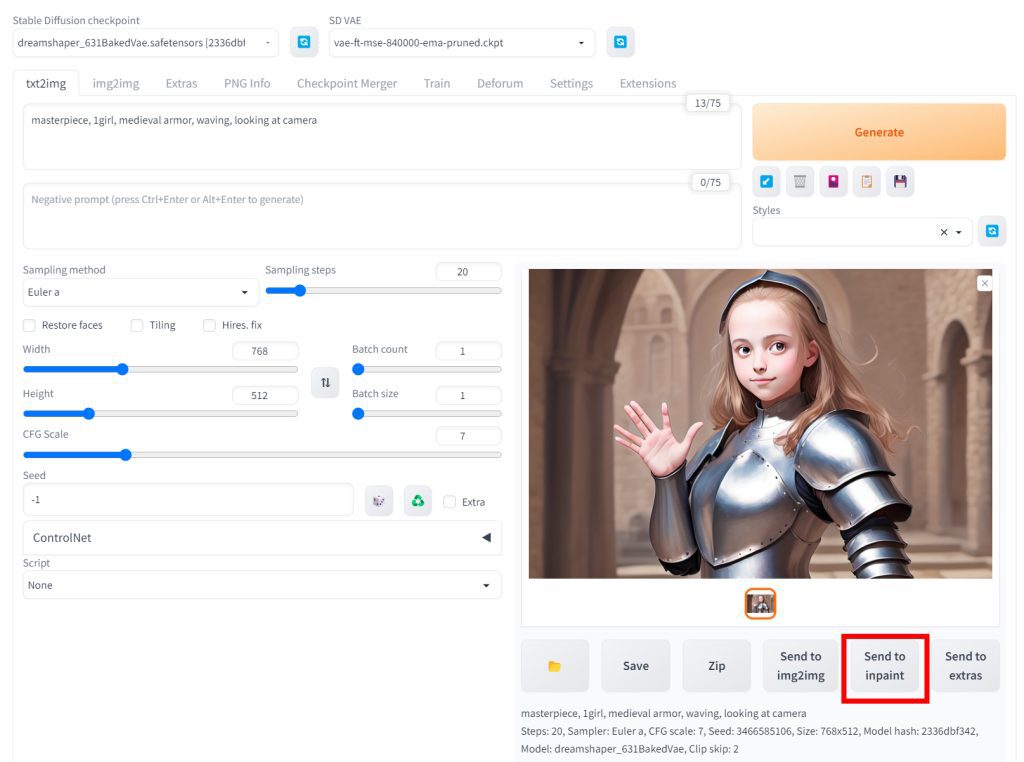Reuse last seed with the recycle icon

coord(417,501)
